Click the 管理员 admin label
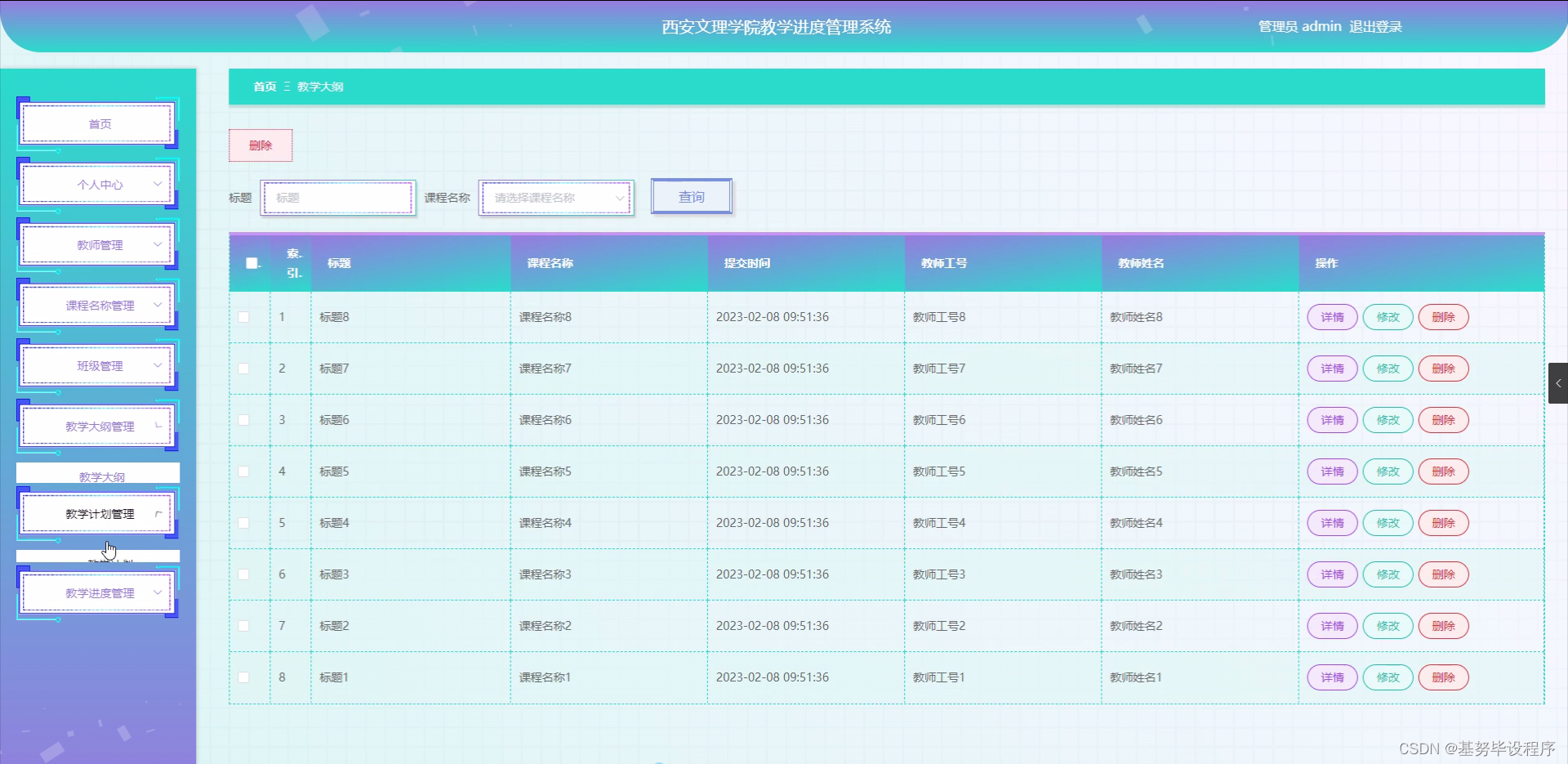Screen dimensions: 1568x764 [x=1300, y=27]
